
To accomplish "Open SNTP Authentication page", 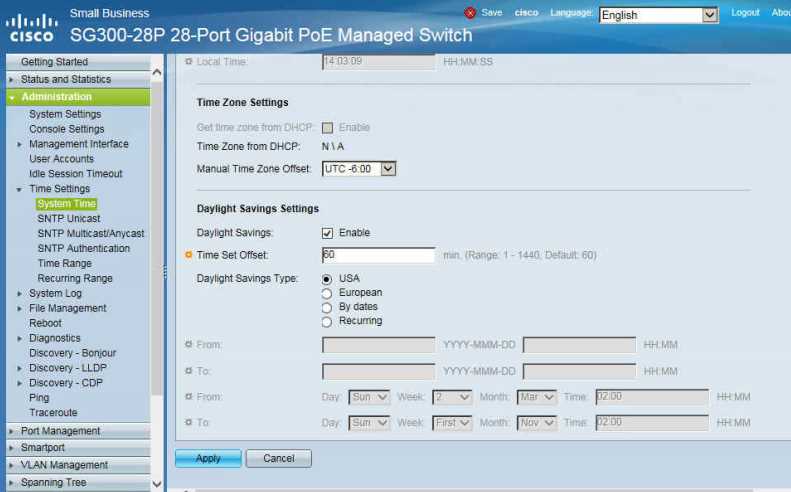I will click(x=84, y=248).
